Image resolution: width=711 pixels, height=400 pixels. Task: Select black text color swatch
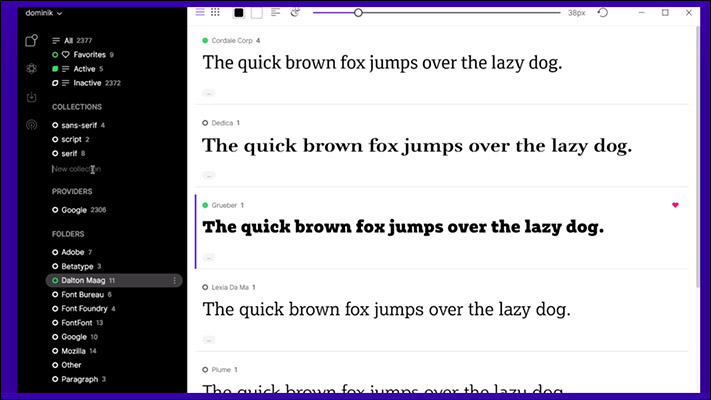coord(239,13)
